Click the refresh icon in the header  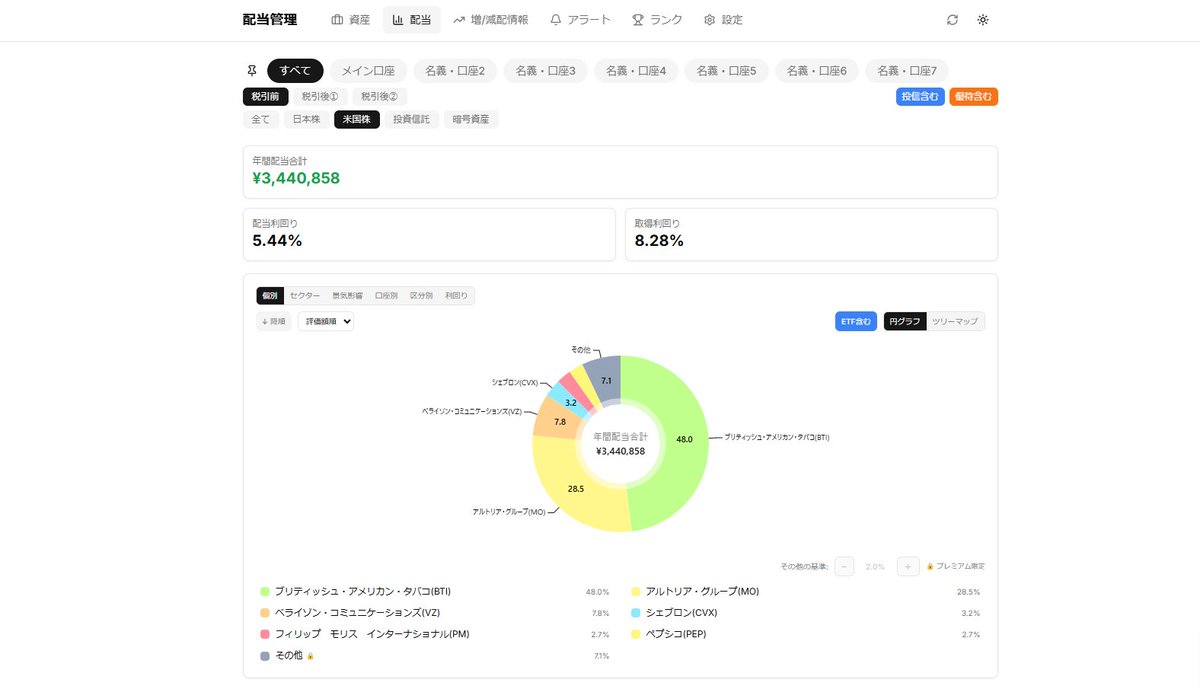952,20
